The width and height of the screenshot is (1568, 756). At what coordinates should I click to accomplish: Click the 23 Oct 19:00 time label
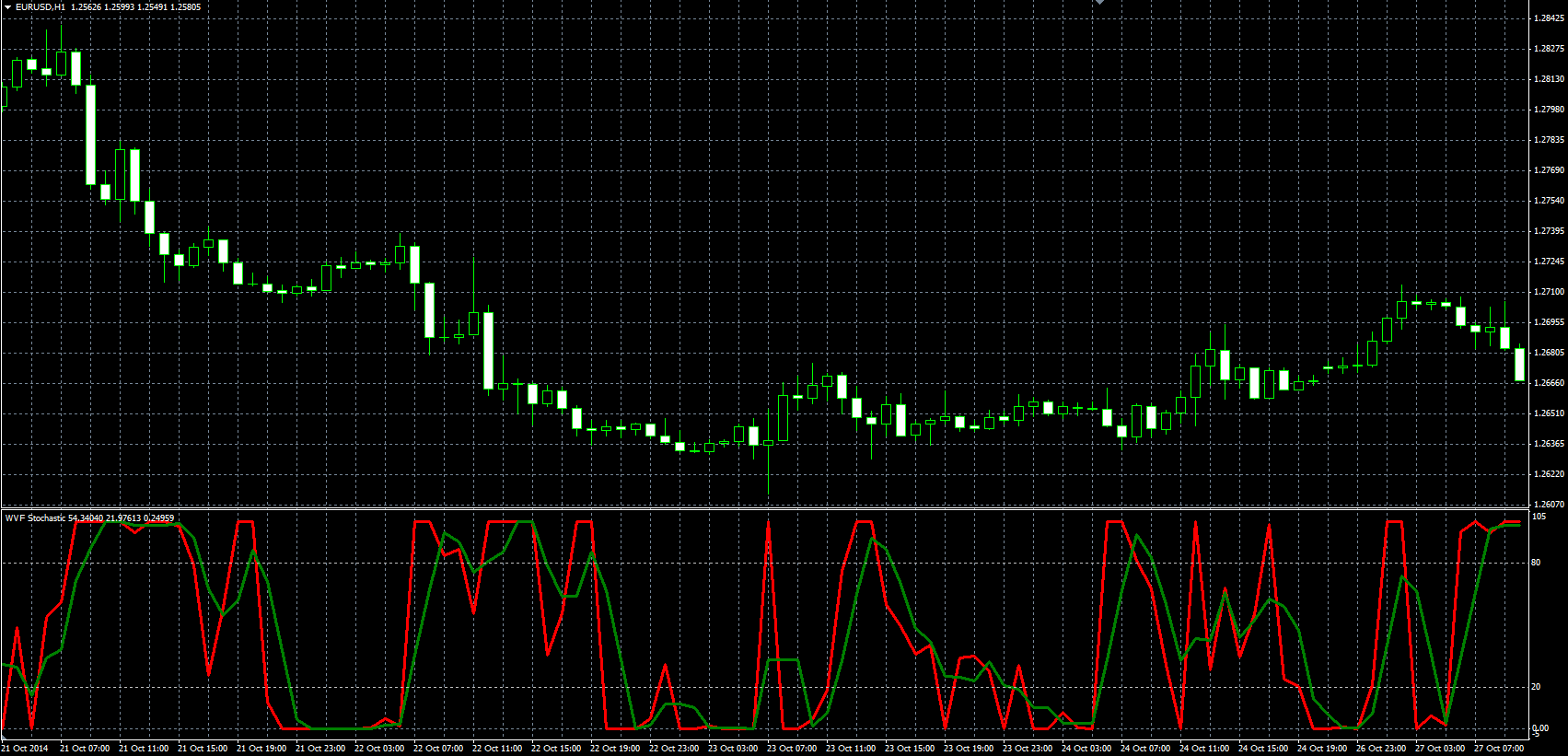tap(969, 749)
